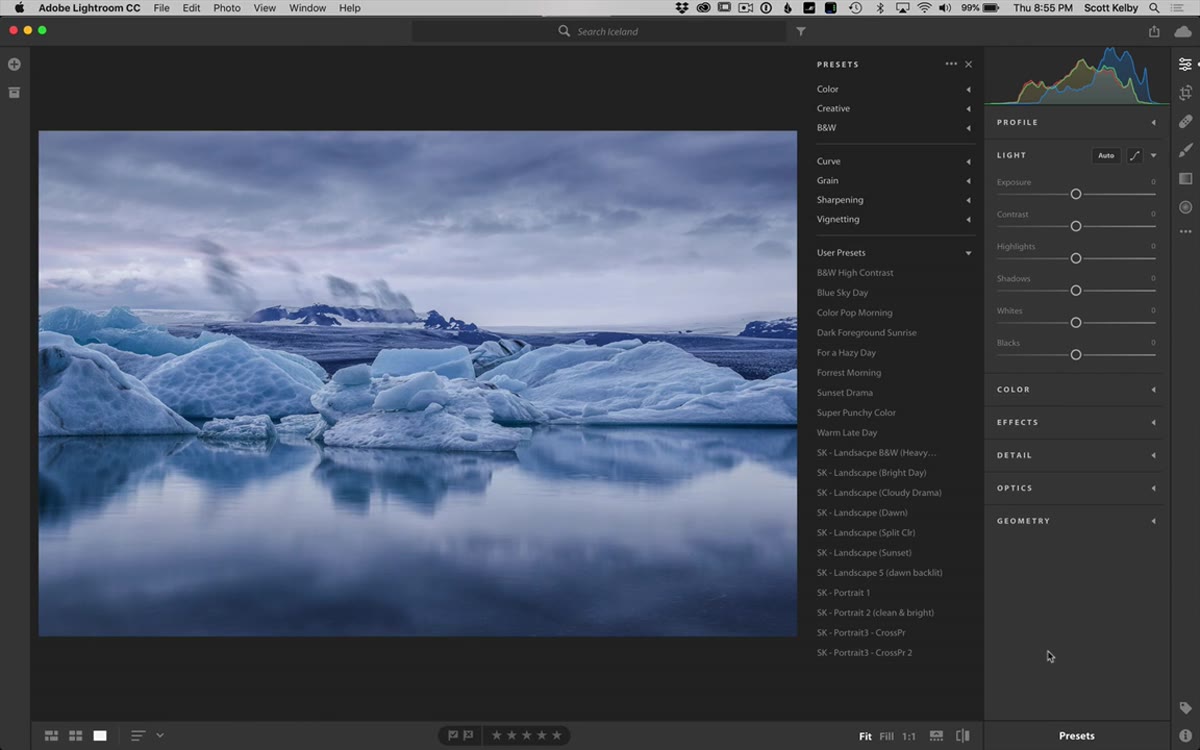Open the sort order icon
Screen dimensions: 1200x750
click(x=138, y=736)
